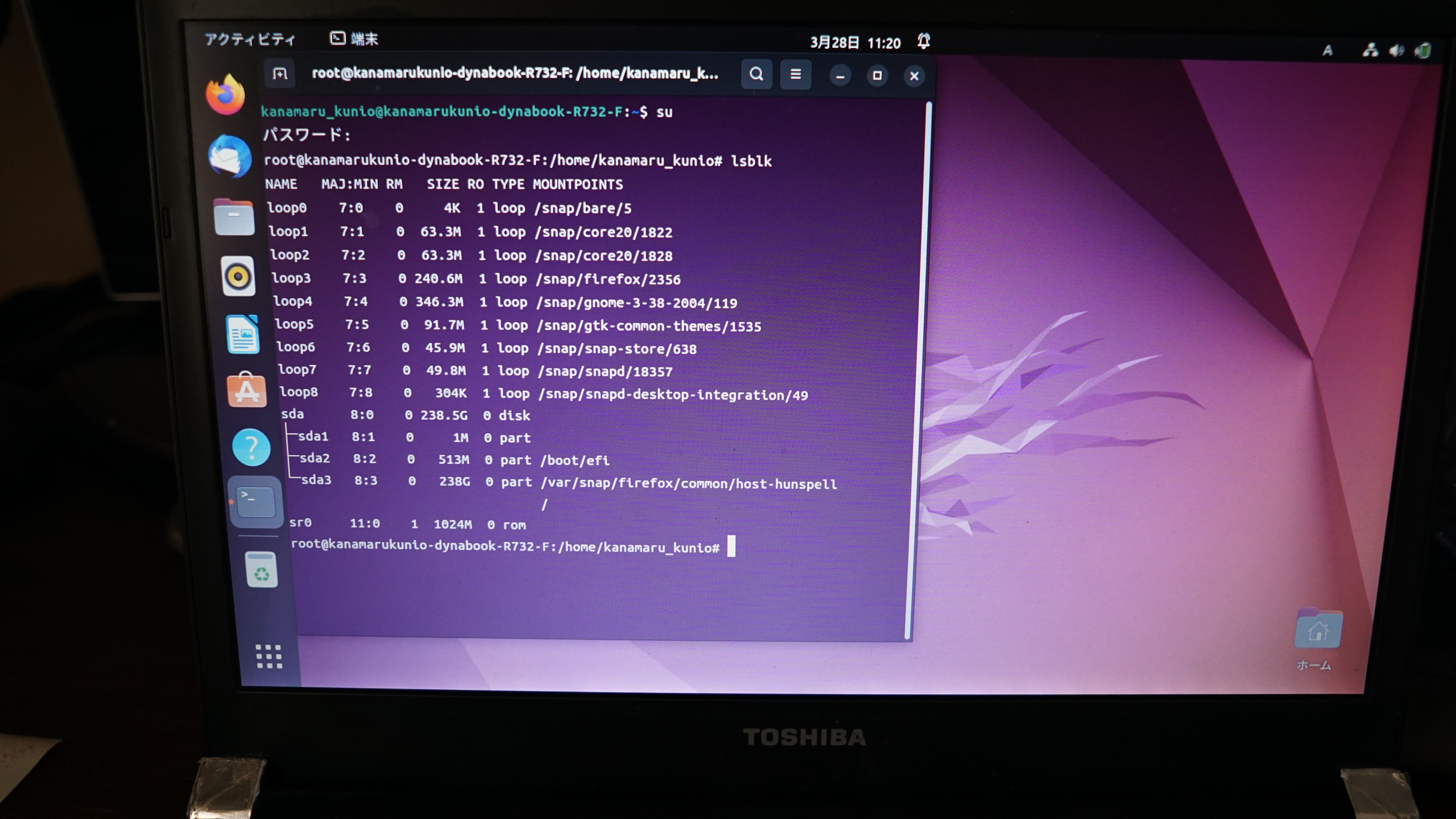This screenshot has width=1456, height=819.
Task: Click the /boot/efi mount point
Action: point(575,460)
